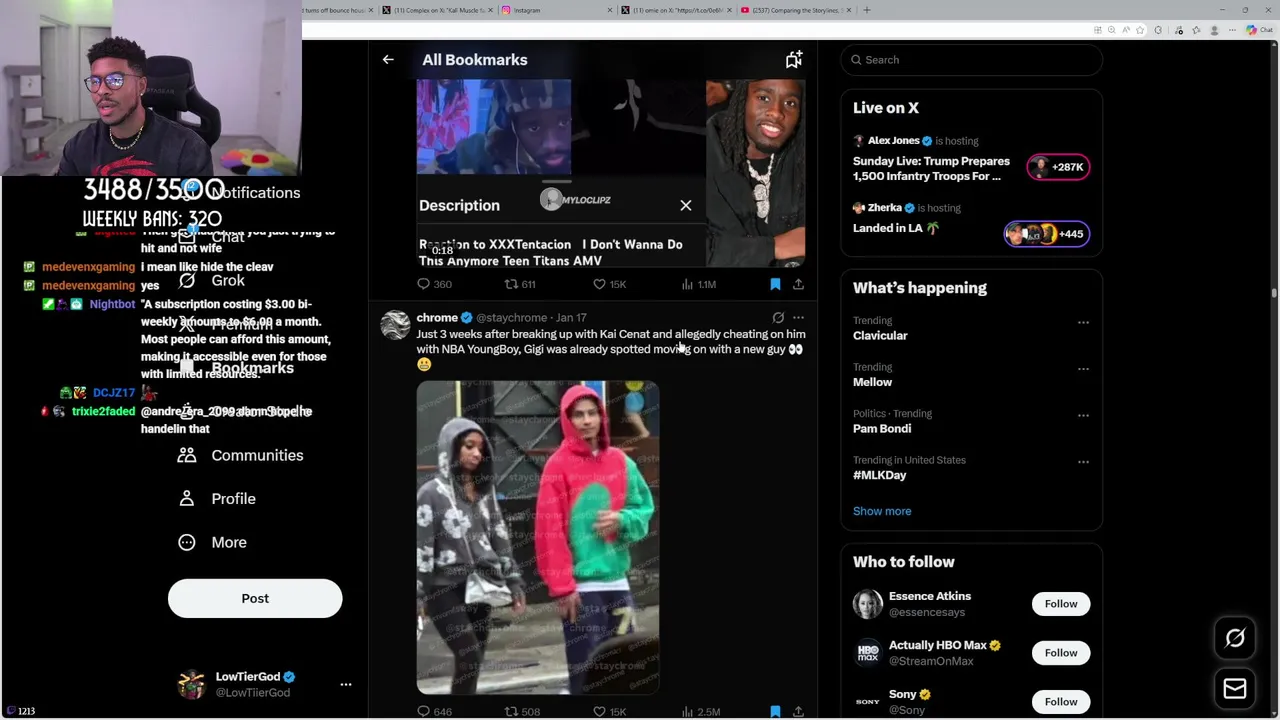
Task: View analytics of the 2.5M views post
Action: [x=700, y=712]
